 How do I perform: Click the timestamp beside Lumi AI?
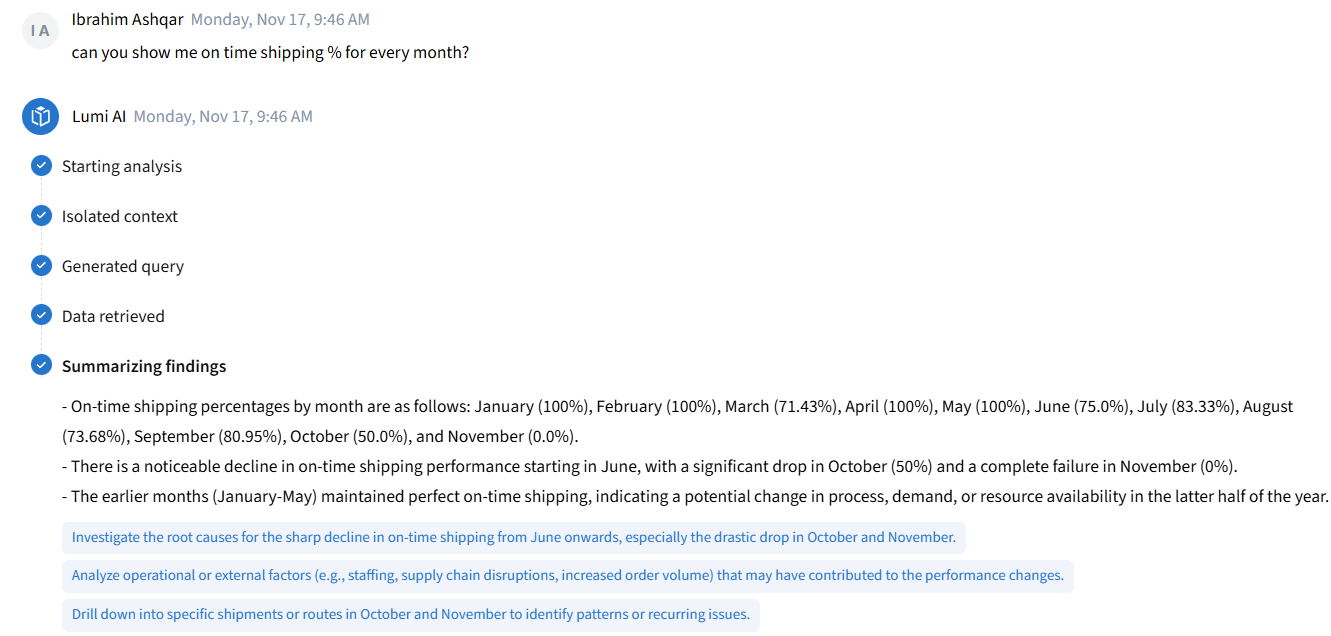(223, 116)
